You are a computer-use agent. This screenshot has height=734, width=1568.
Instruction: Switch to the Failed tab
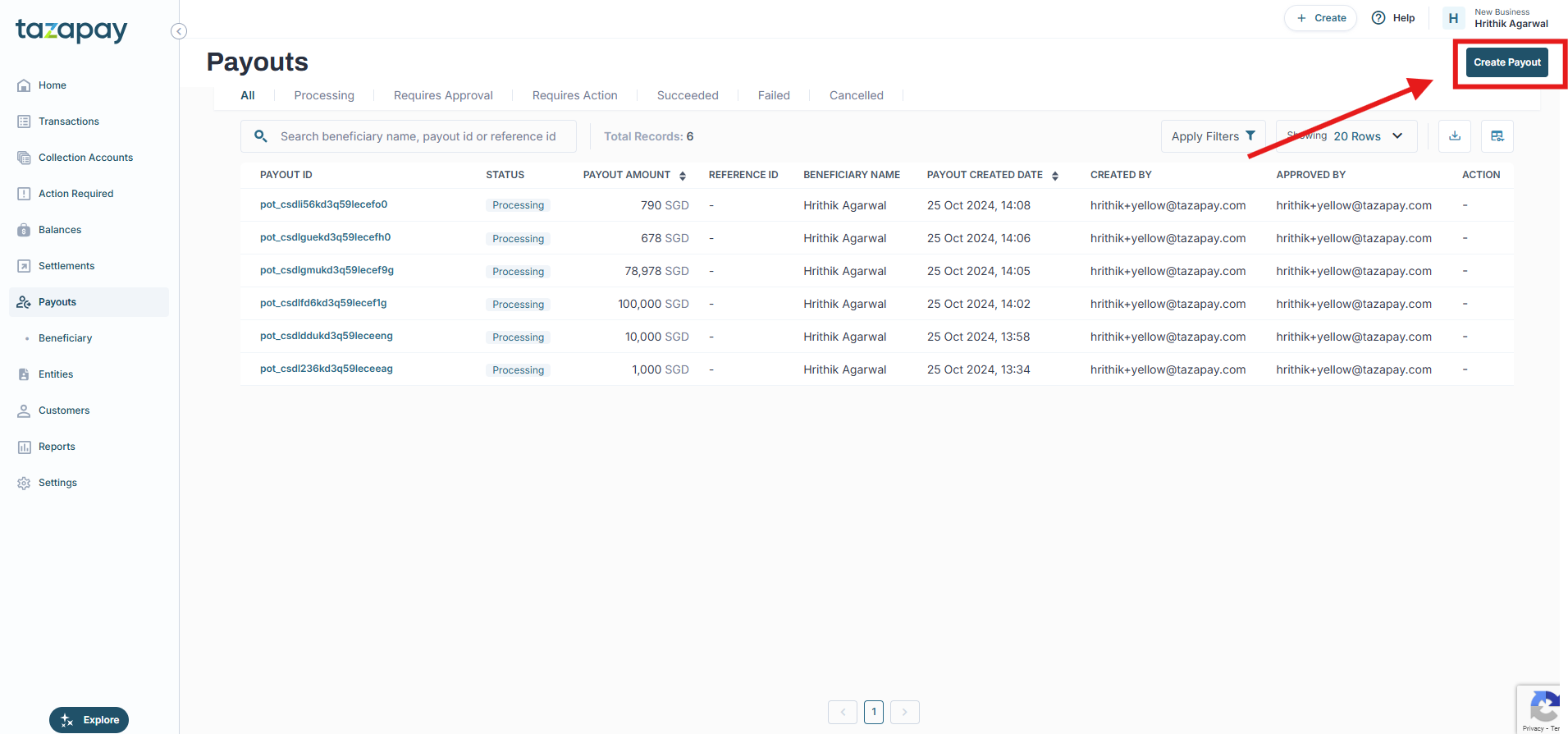coord(774,95)
